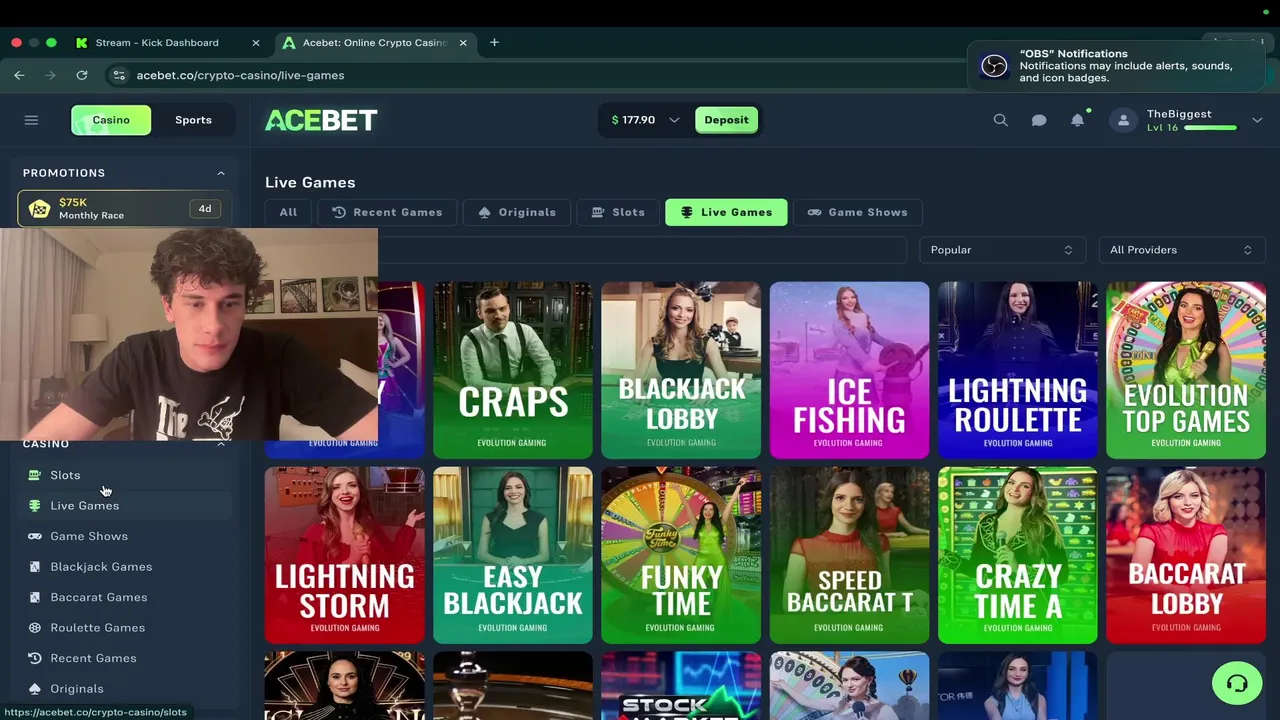Click the ACEBET logo

tap(321, 120)
